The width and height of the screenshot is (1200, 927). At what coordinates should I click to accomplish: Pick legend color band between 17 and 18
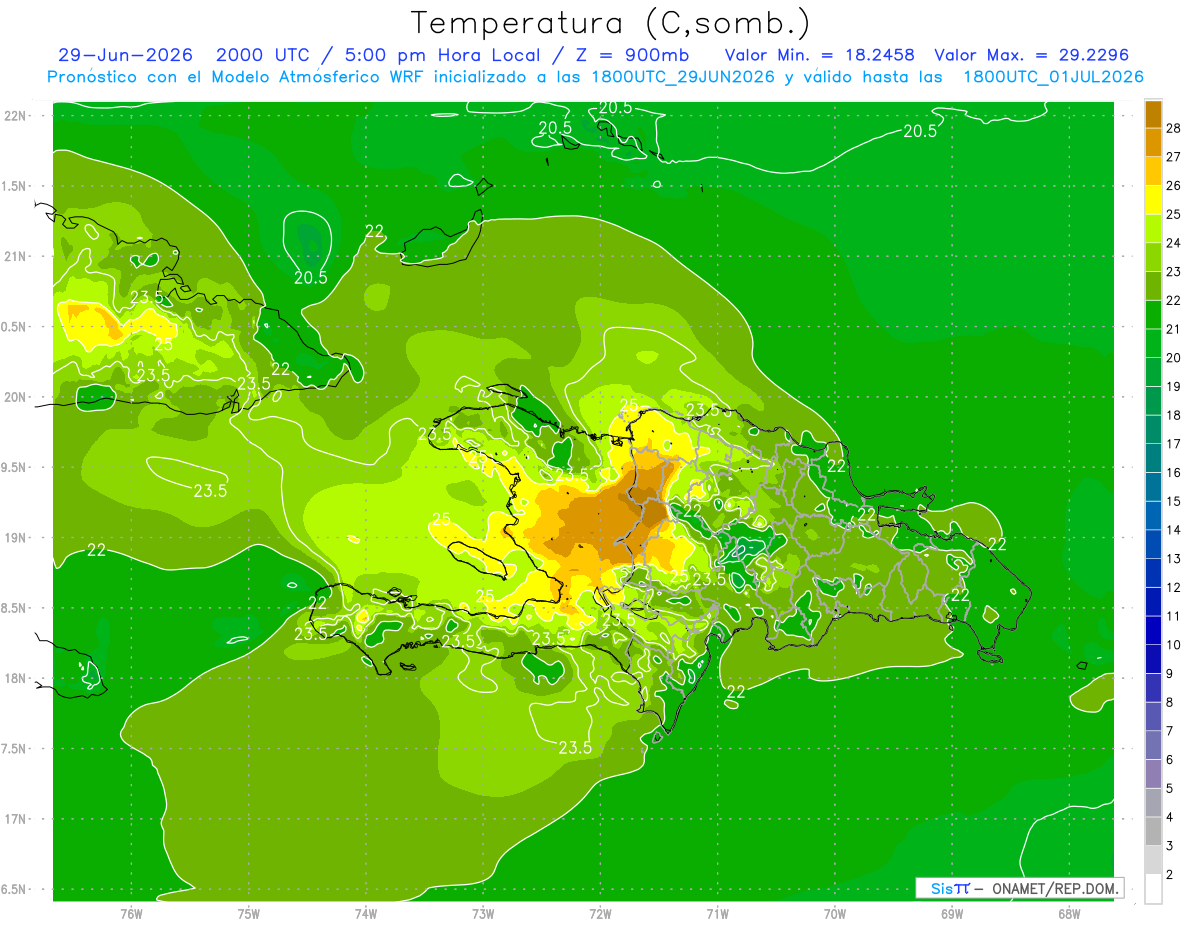[1153, 430]
